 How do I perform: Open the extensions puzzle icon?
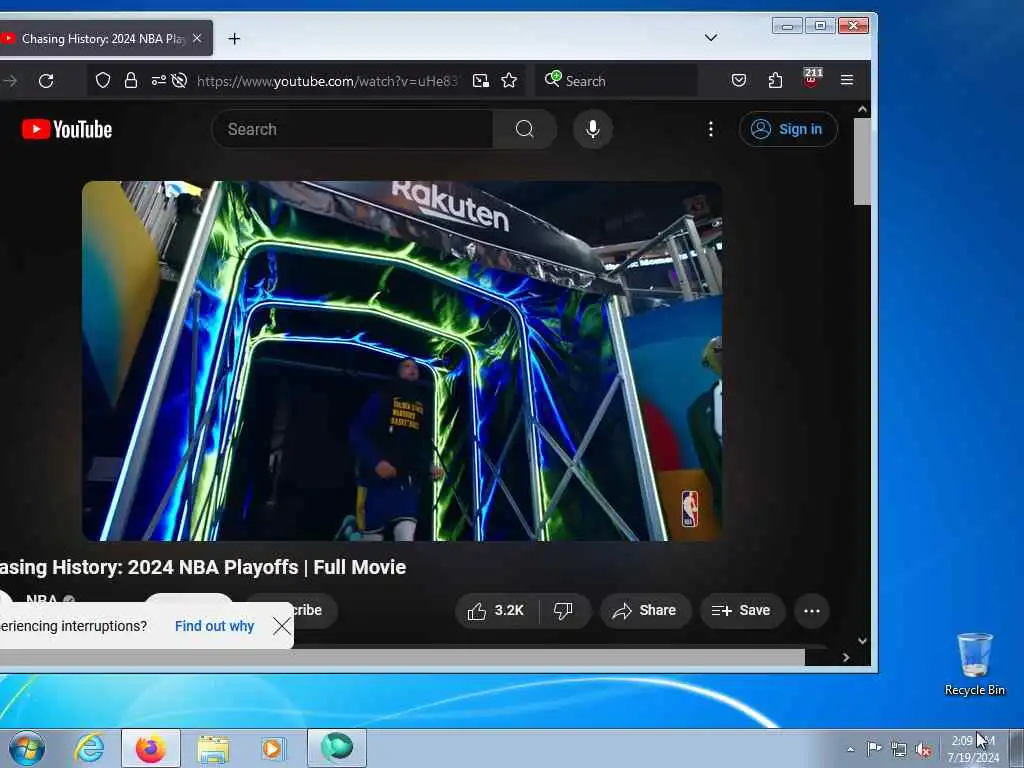(775, 80)
